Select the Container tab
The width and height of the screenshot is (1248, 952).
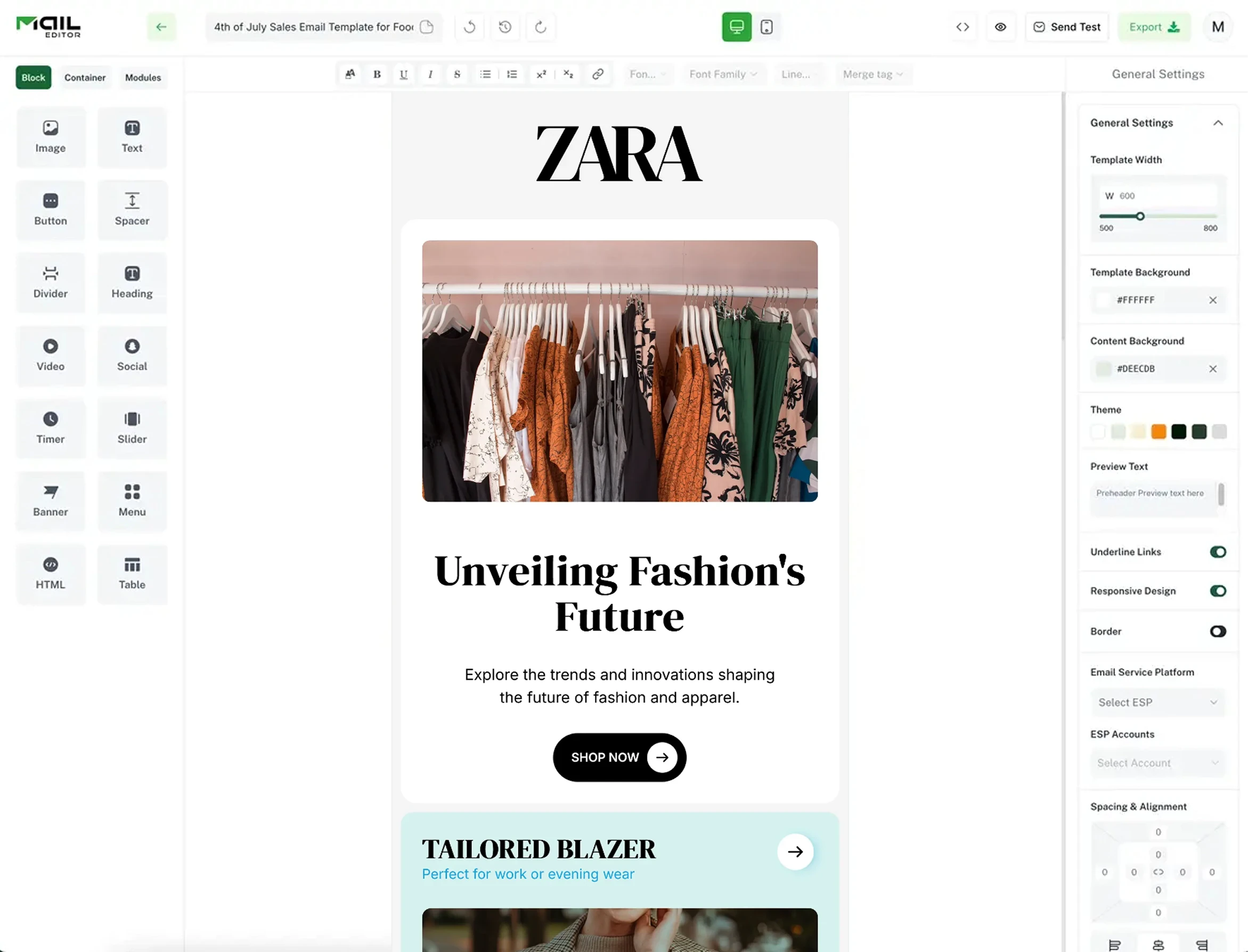point(85,78)
